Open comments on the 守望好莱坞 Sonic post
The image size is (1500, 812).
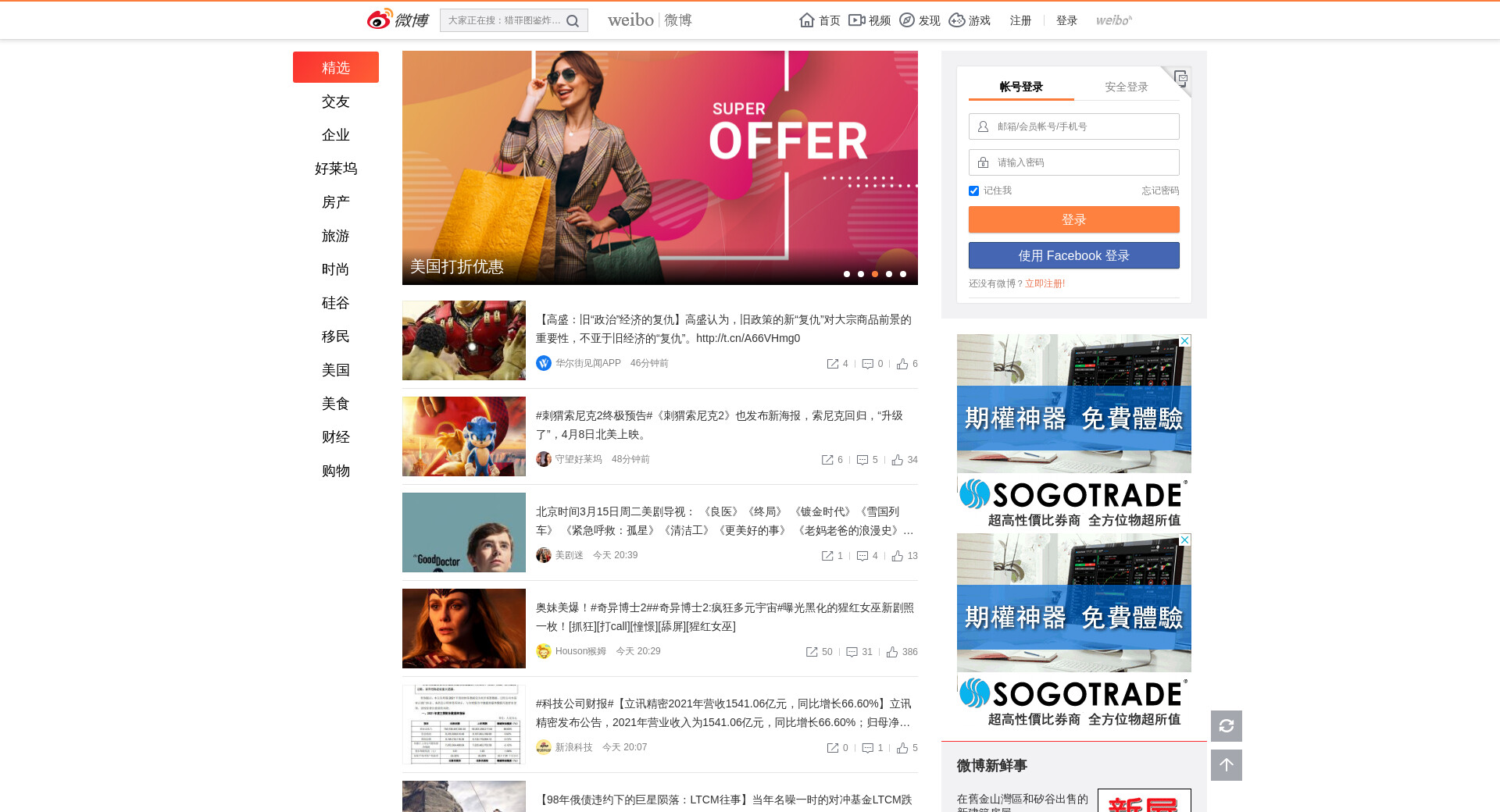(x=862, y=460)
